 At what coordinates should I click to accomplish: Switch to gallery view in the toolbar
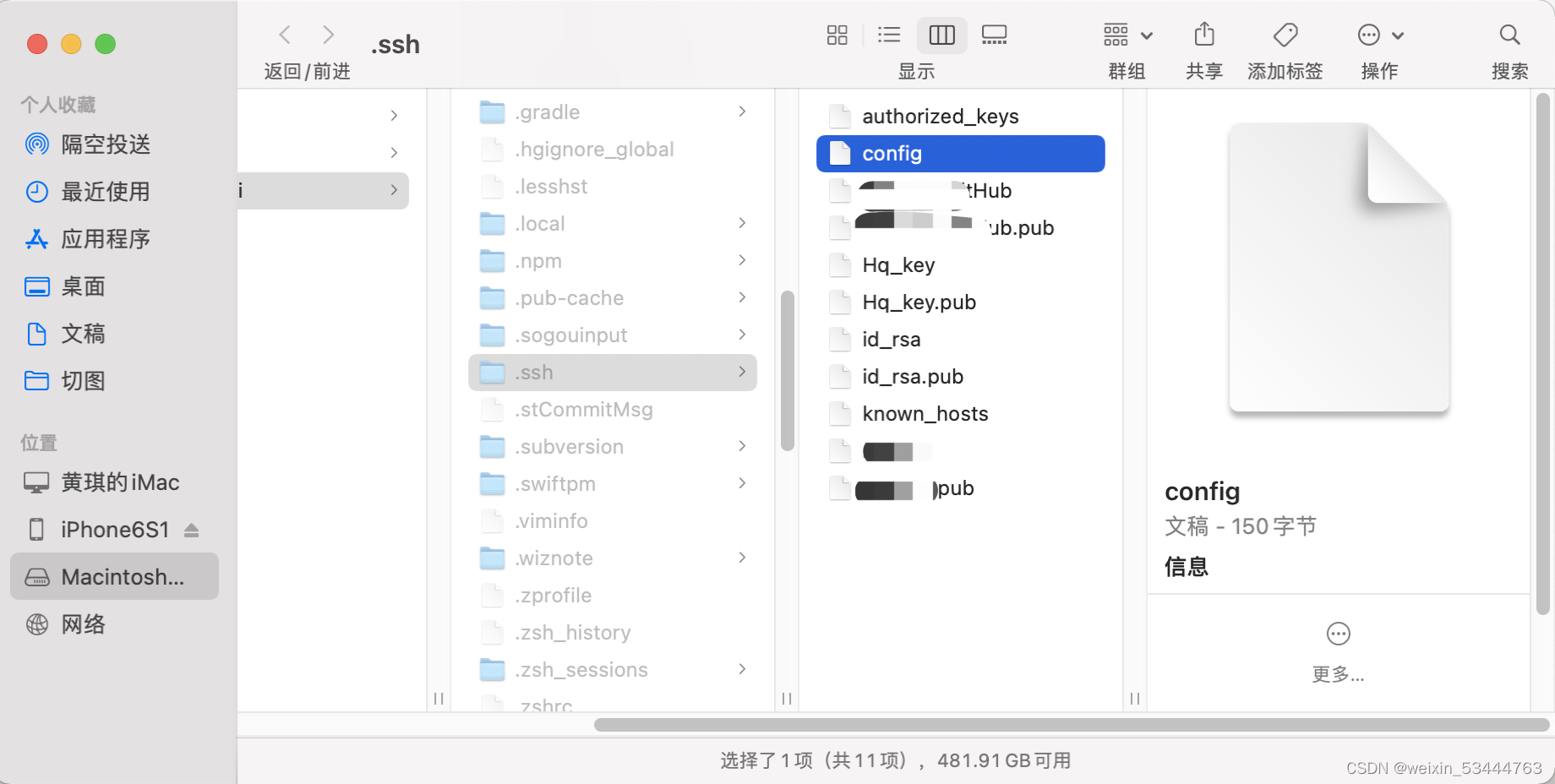pos(994,35)
